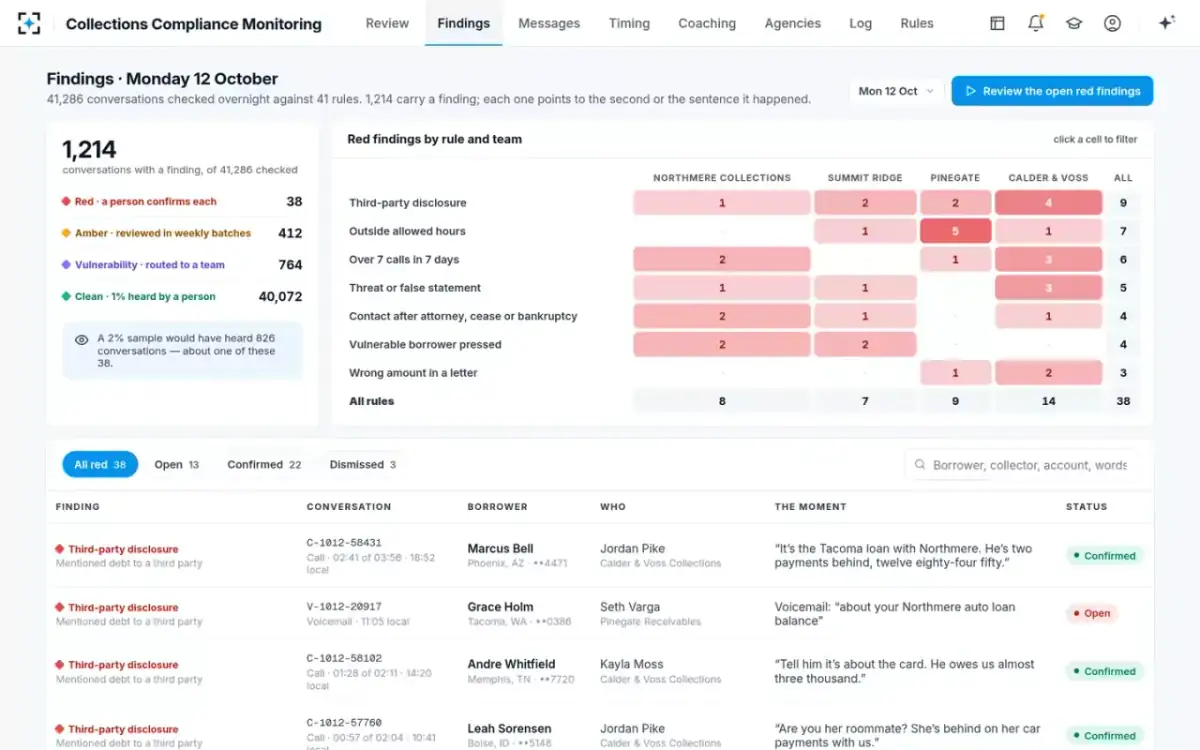Click the Calder & Voss heat map column header
The width and height of the screenshot is (1200, 750).
click(x=1048, y=178)
